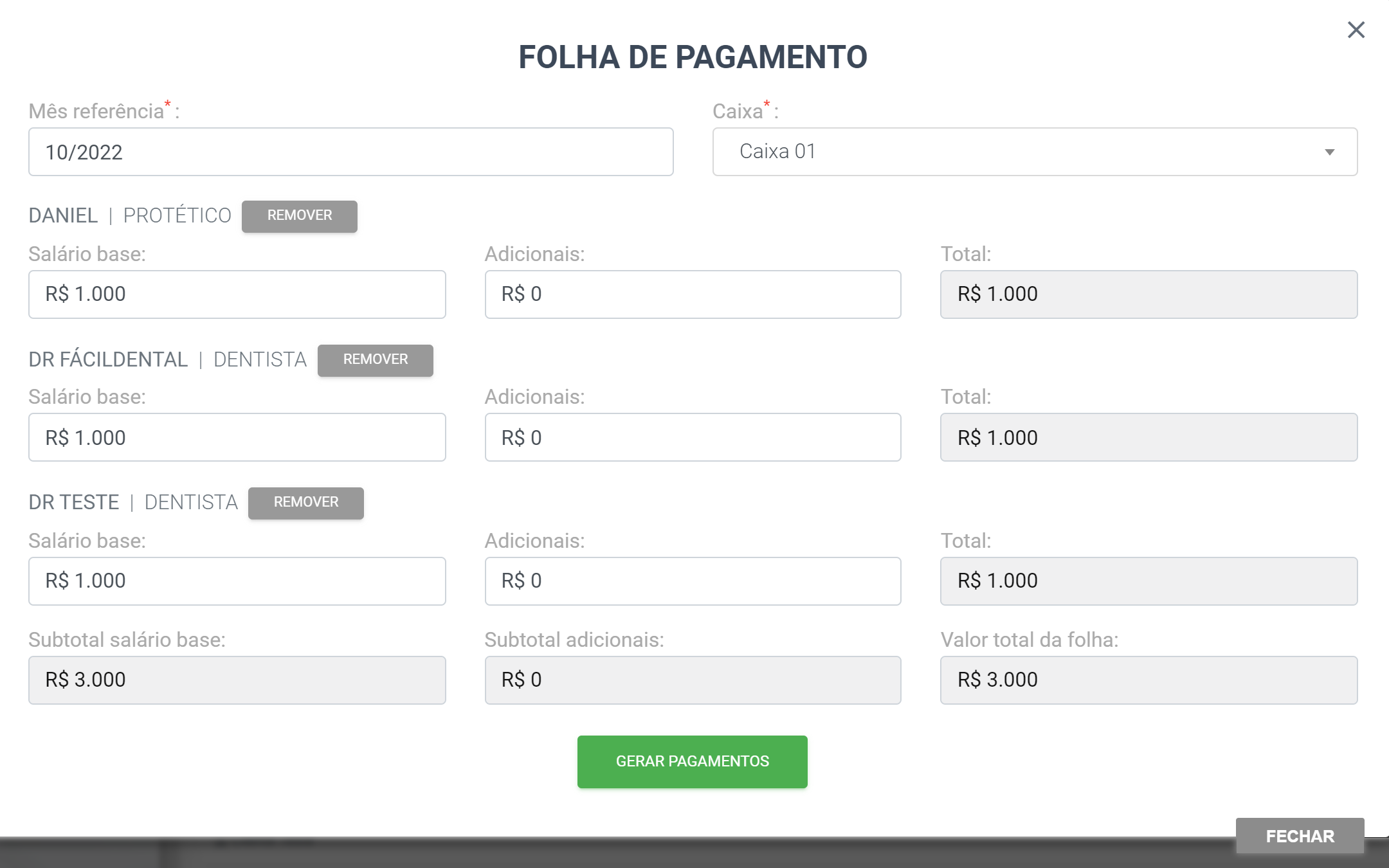
Task: Click the Subtotal adicionais field
Action: [x=693, y=680]
